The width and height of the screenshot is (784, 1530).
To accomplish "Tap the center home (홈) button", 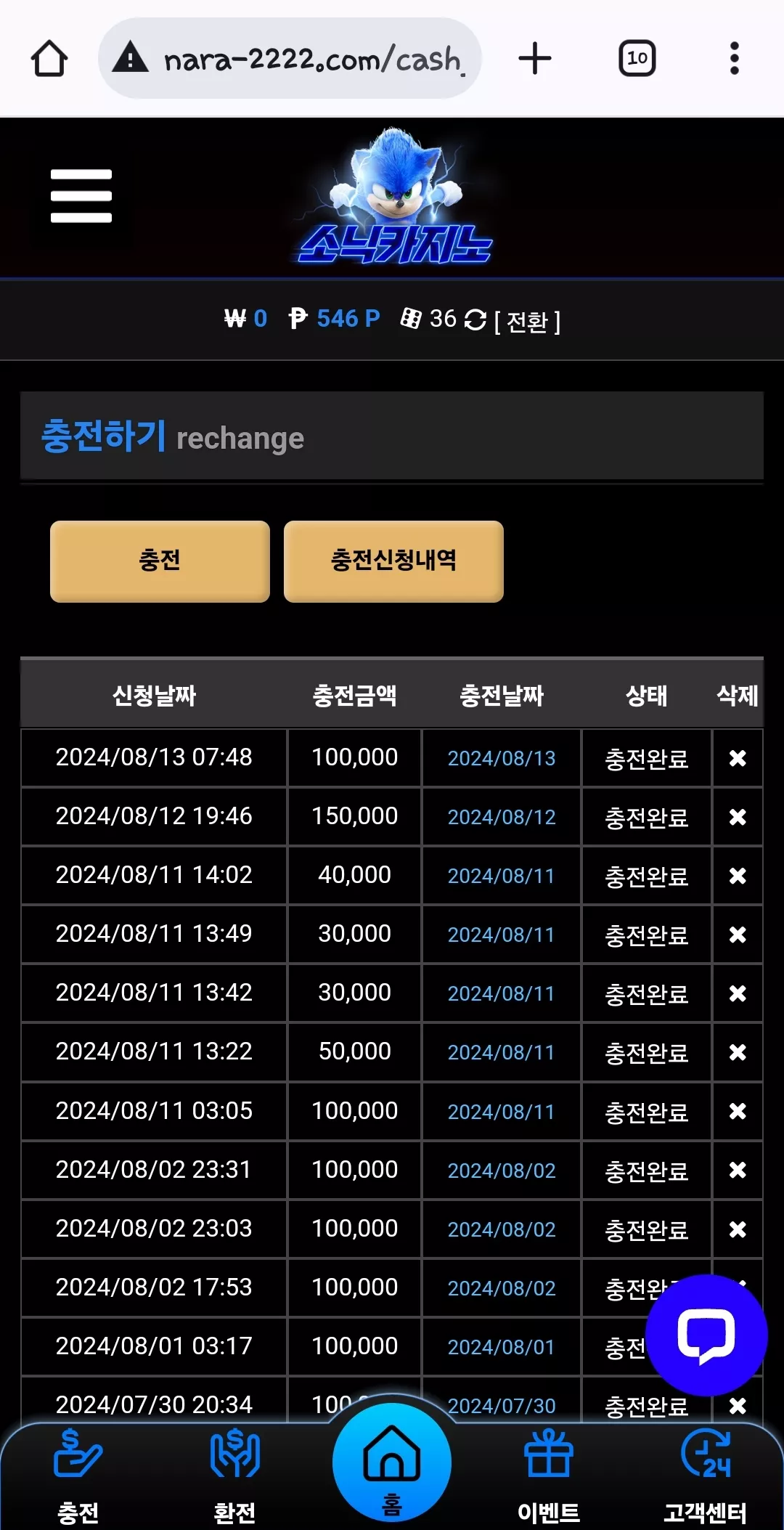I will click(392, 1463).
